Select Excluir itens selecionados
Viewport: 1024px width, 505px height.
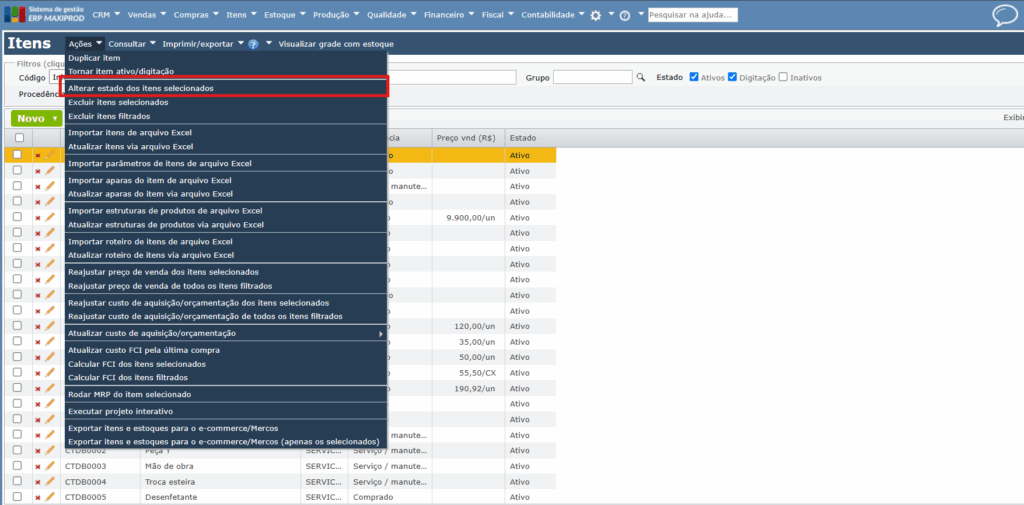(226, 103)
